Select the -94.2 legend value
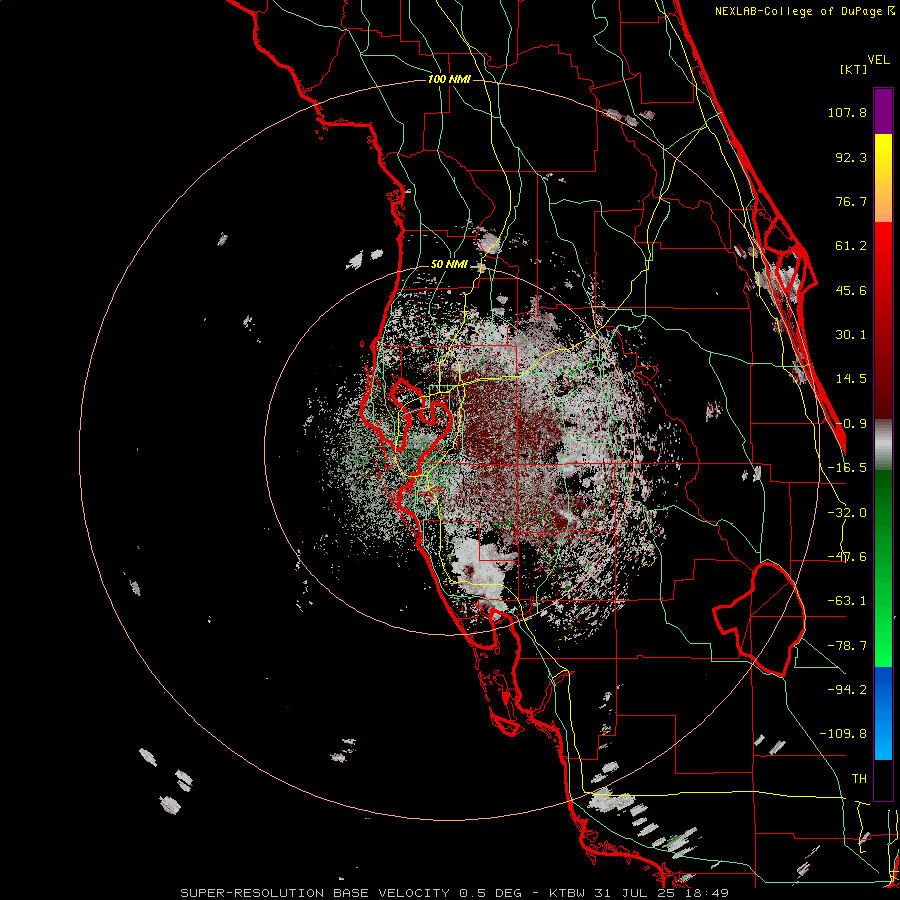The image size is (900, 900). pos(847,689)
